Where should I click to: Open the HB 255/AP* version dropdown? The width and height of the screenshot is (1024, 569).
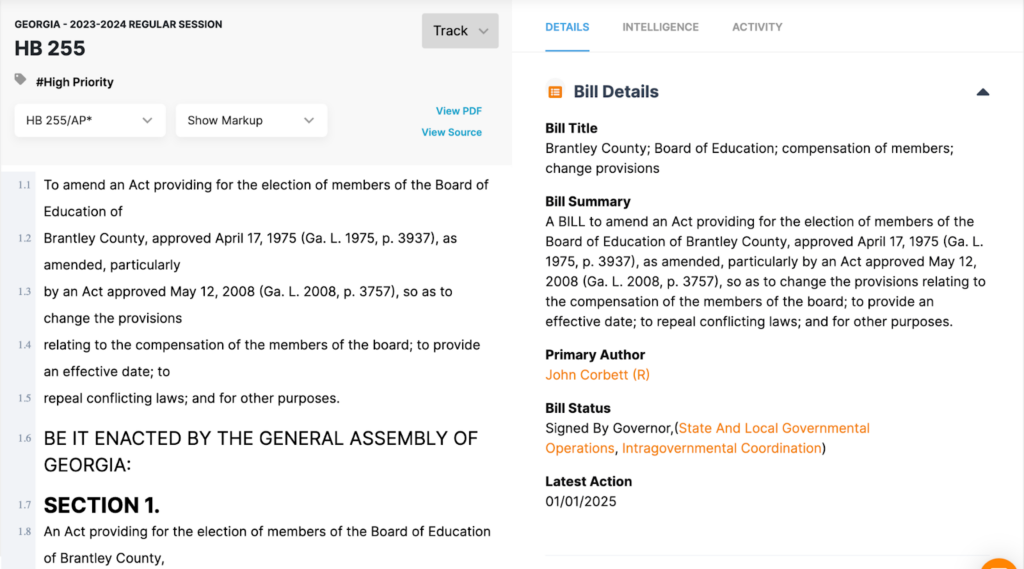pyautogui.click(x=90, y=120)
